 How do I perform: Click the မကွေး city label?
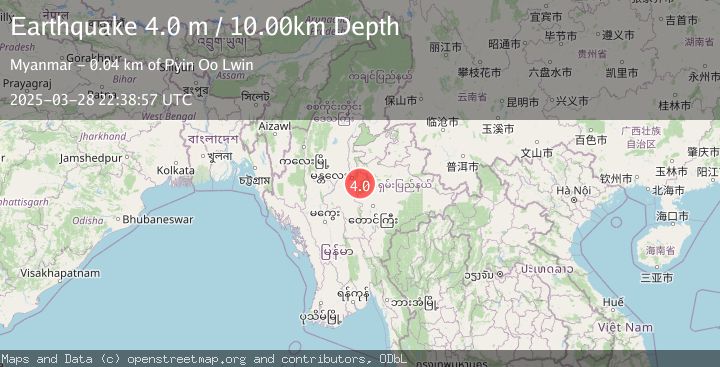tap(325, 214)
